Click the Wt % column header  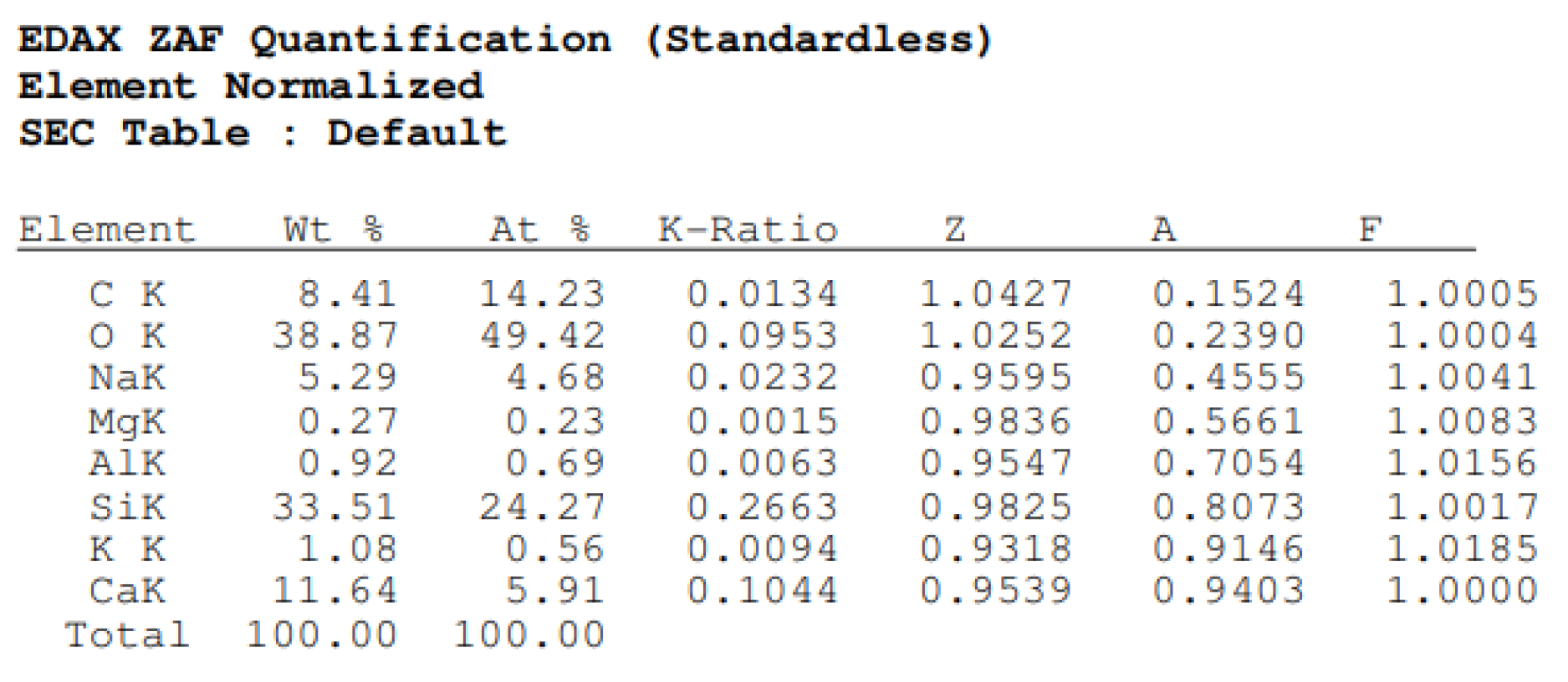coord(333,229)
